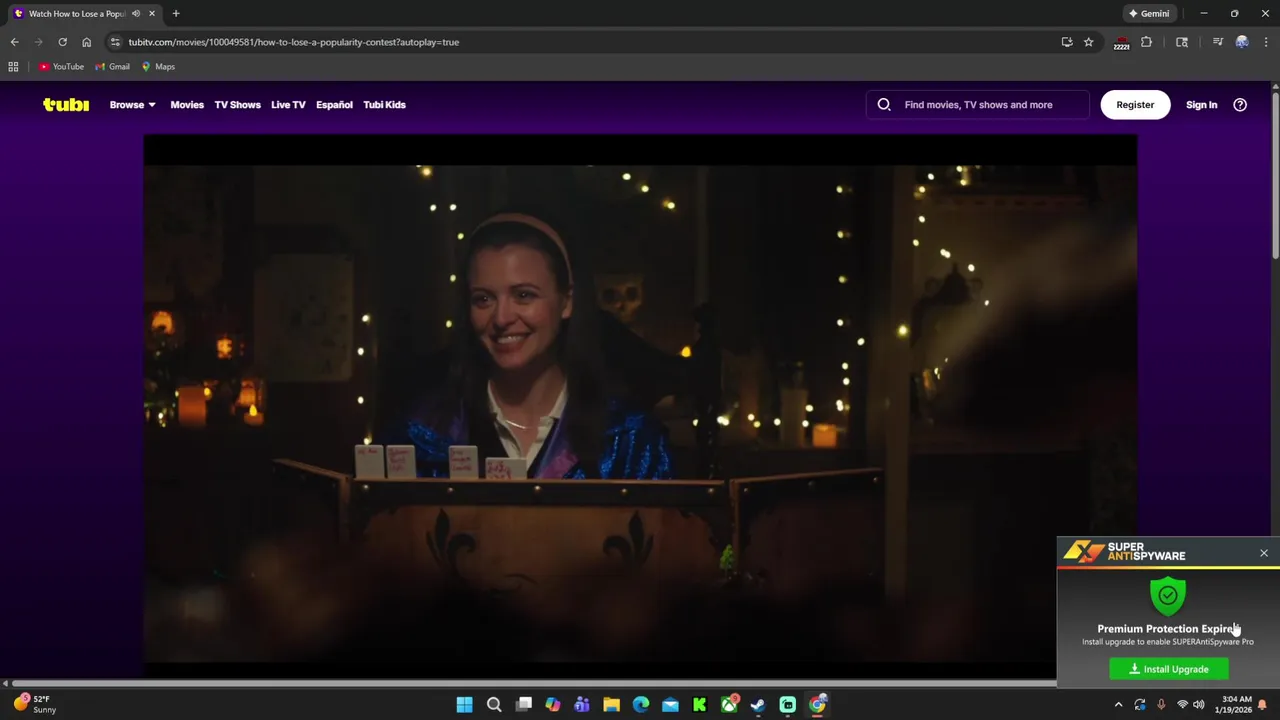Open Windows taskbar search
Viewport: 1280px width, 720px height.
tap(494, 705)
